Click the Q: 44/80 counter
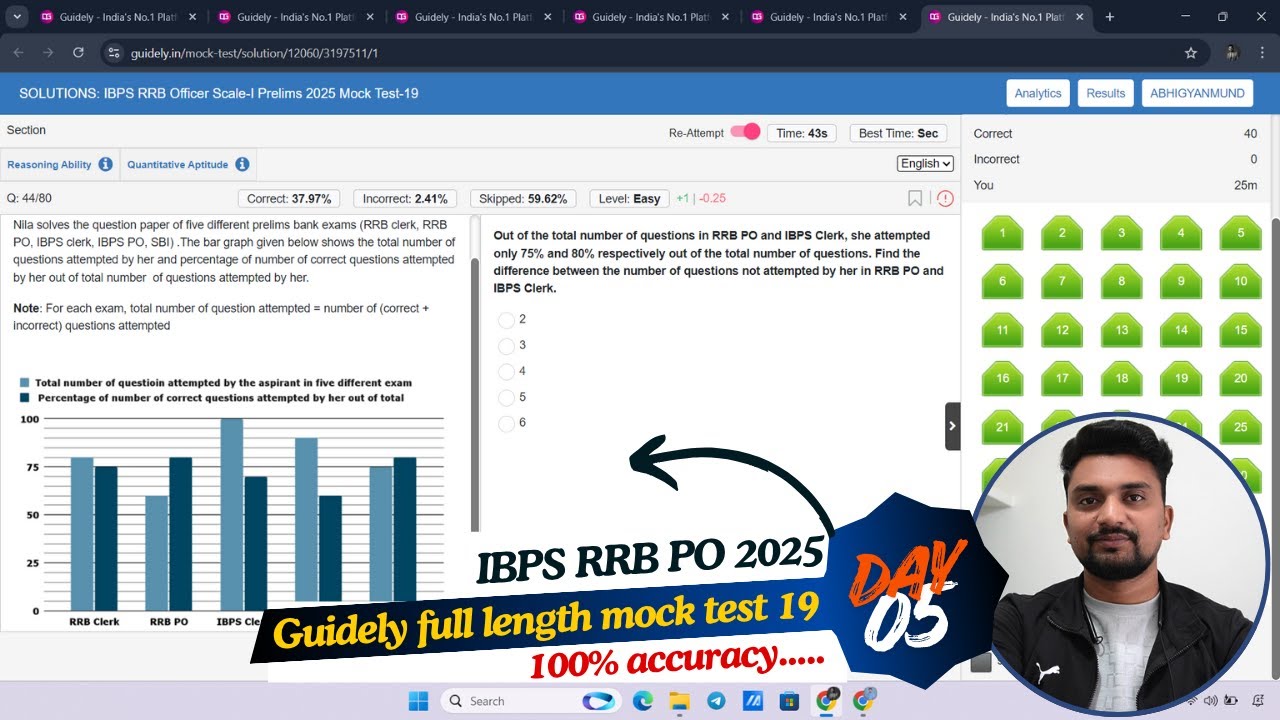The width and height of the screenshot is (1280, 720). pyautogui.click(x=29, y=199)
